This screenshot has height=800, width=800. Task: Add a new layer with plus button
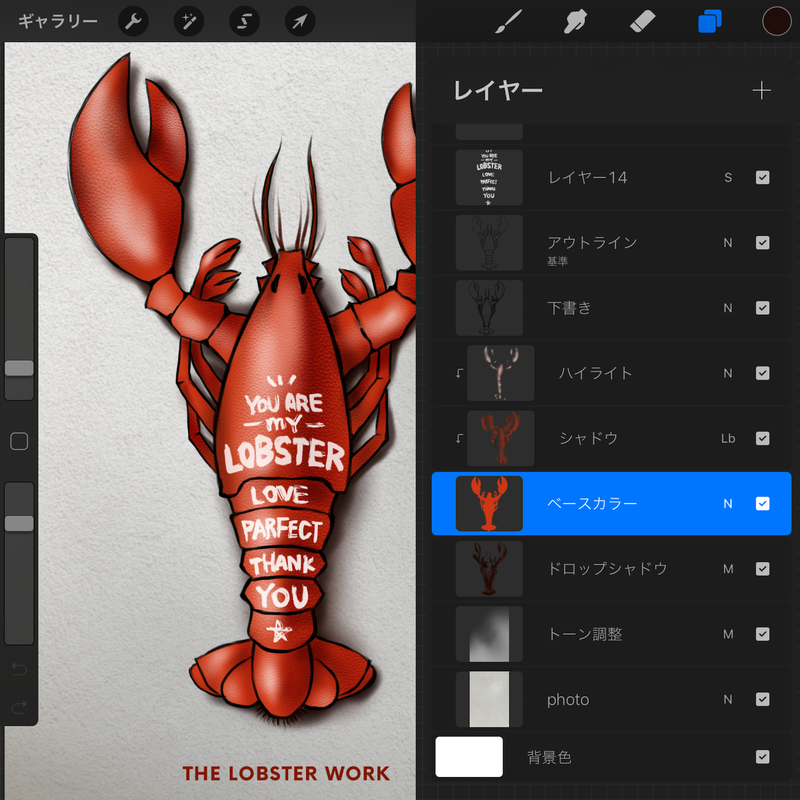[762, 91]
